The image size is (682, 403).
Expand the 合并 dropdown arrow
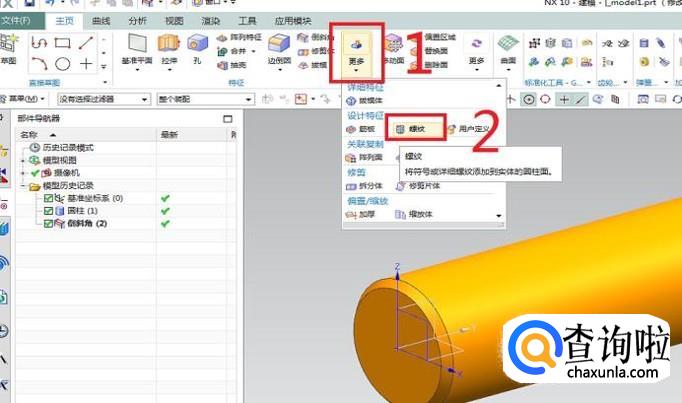(x=254, y=51)
